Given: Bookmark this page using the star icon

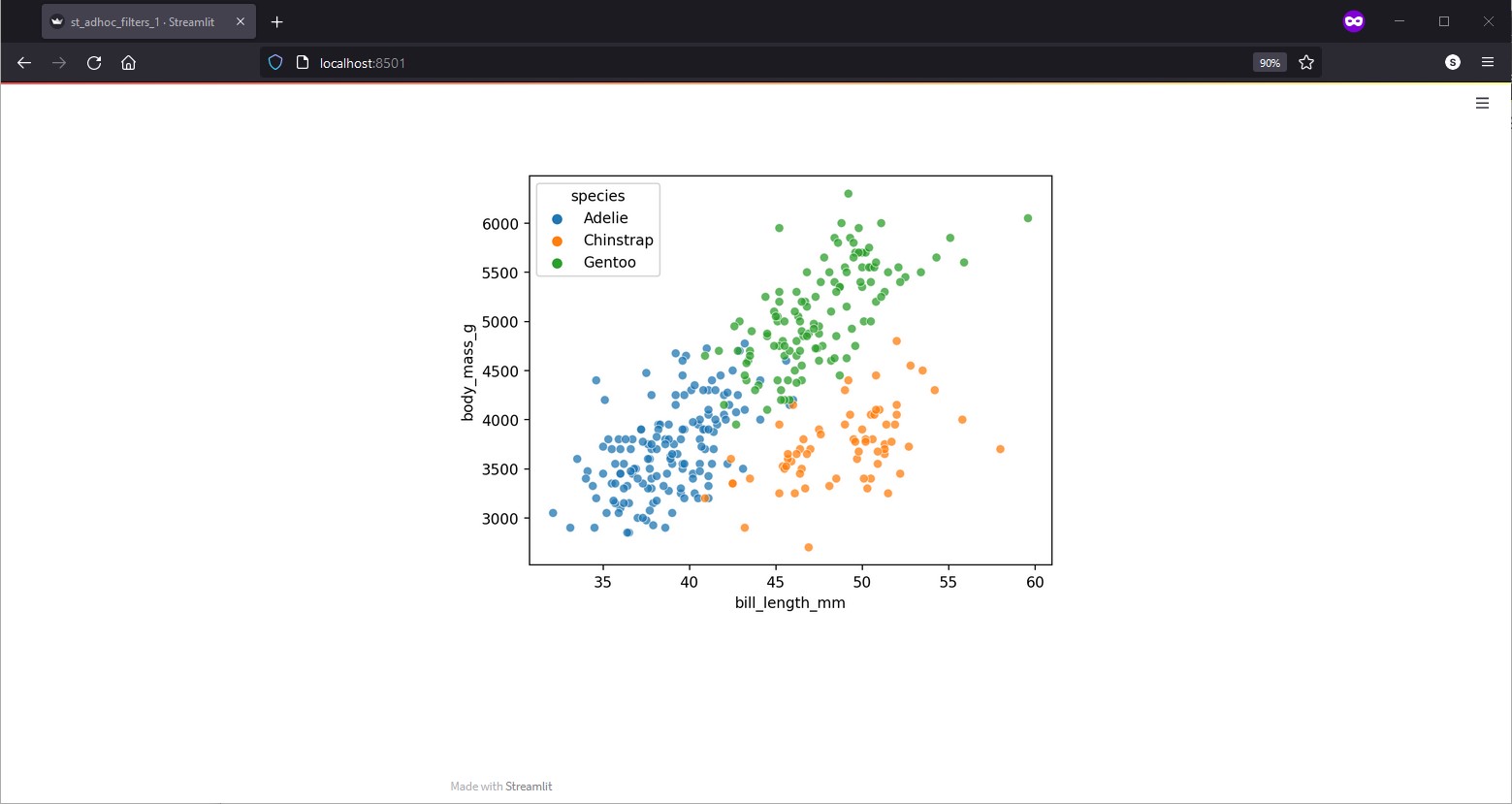Looking at the screenshot, I should tap(1306, 62).
